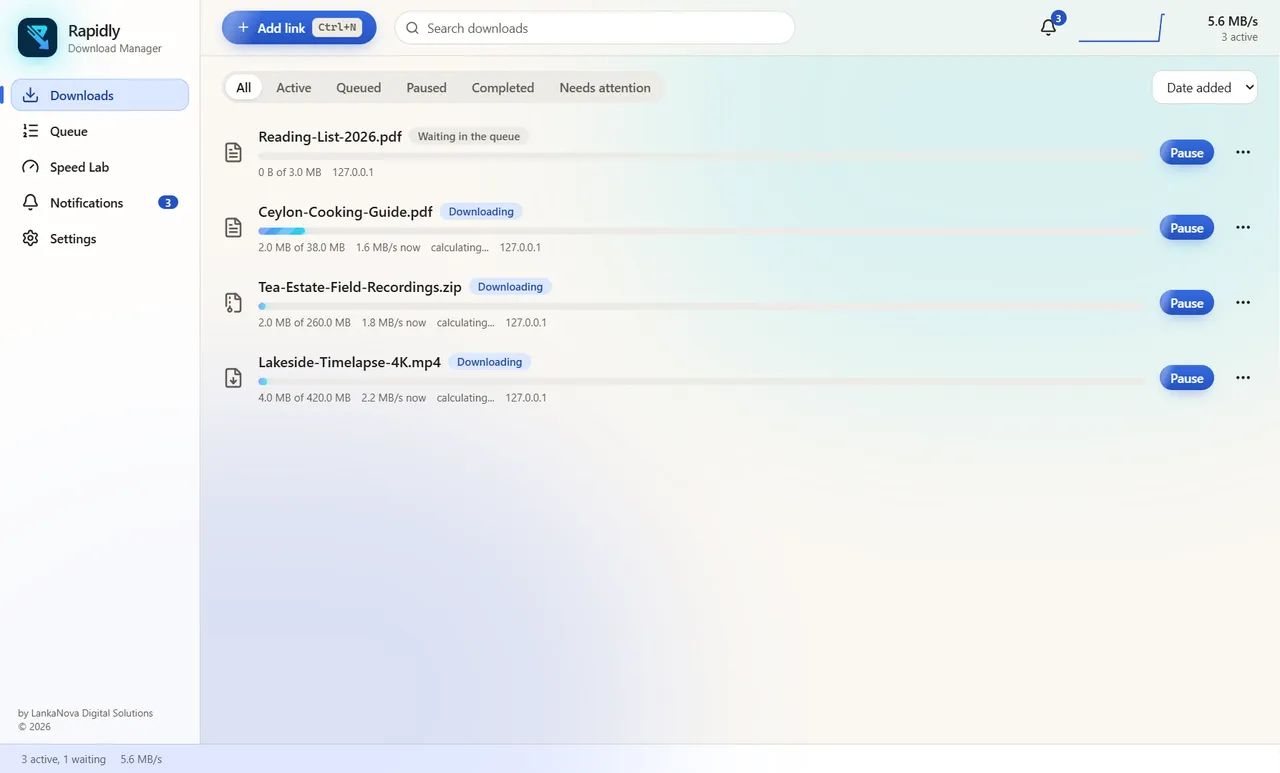
Task: Open more options for Reading-List-2026.pdf
Action: pyautogui.click(x=1243, y=152)
